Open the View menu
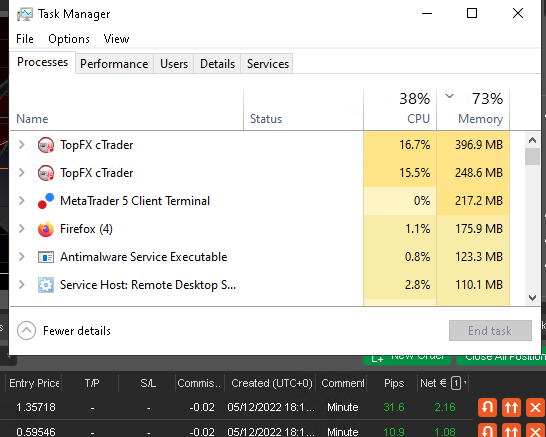This screenshot has height=437, width=546. point(116,39)
